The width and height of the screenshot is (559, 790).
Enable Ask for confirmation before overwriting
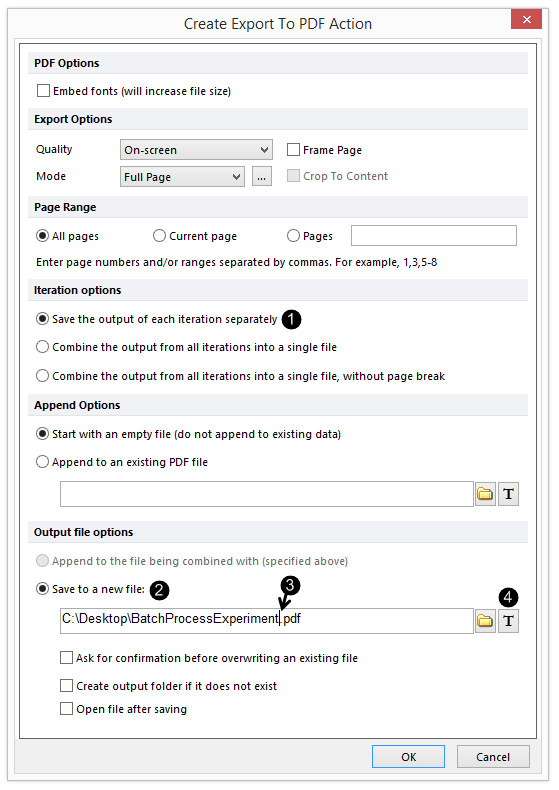(x=66, y=657)
